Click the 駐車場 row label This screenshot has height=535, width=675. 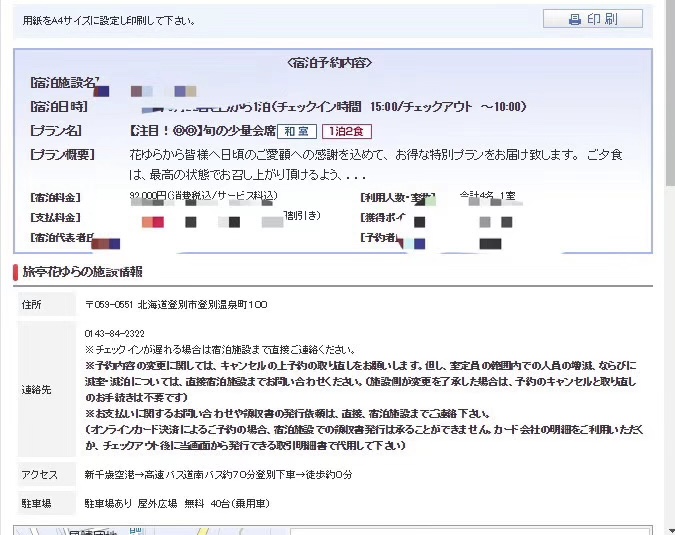37,503
